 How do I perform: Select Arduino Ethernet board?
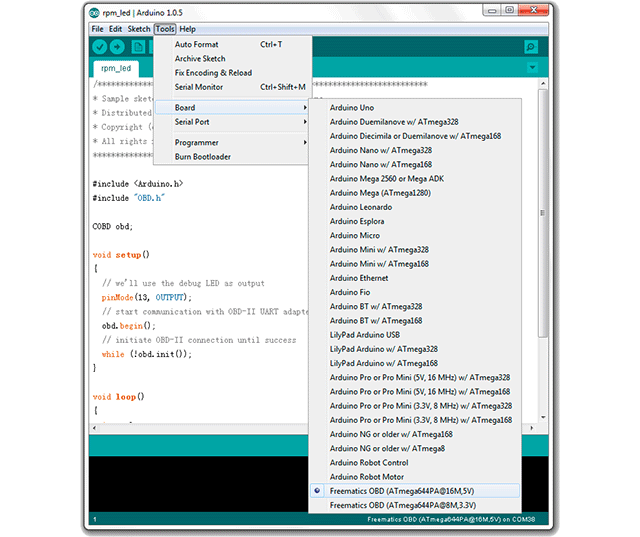(x=415, y=278)
